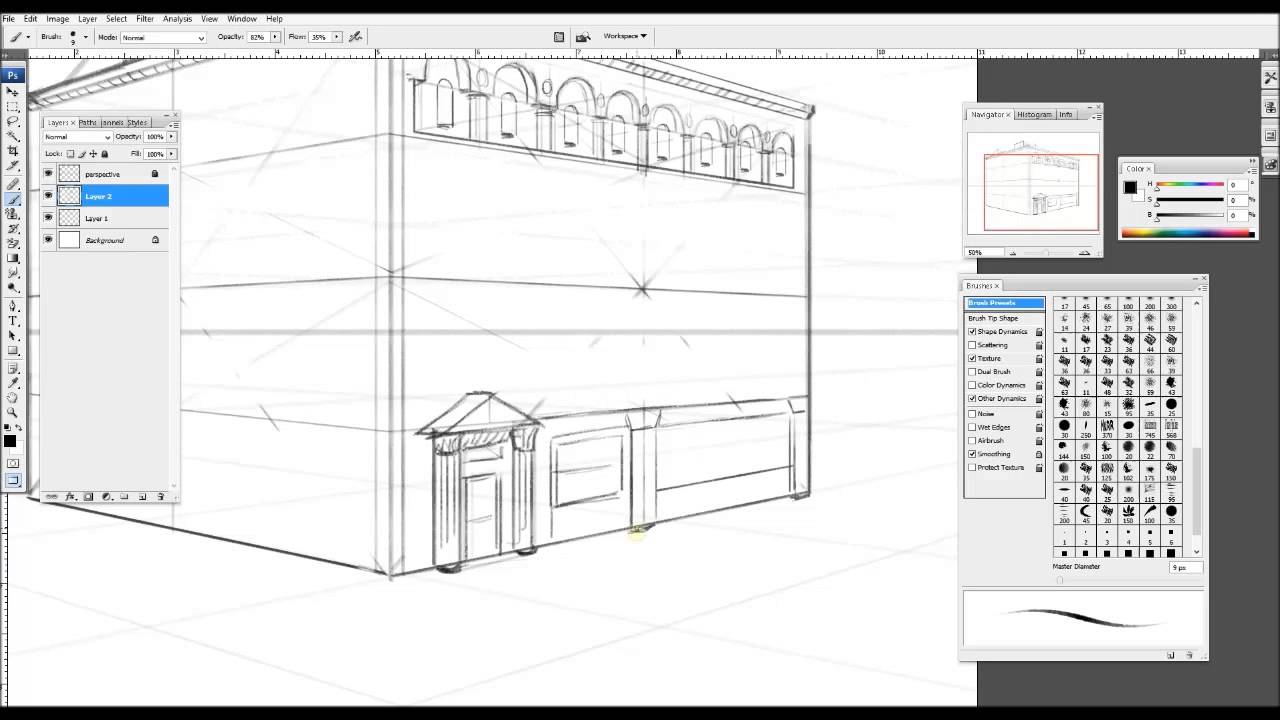
Task: Hide the perspective layer
Action: (x=48, y=174)
